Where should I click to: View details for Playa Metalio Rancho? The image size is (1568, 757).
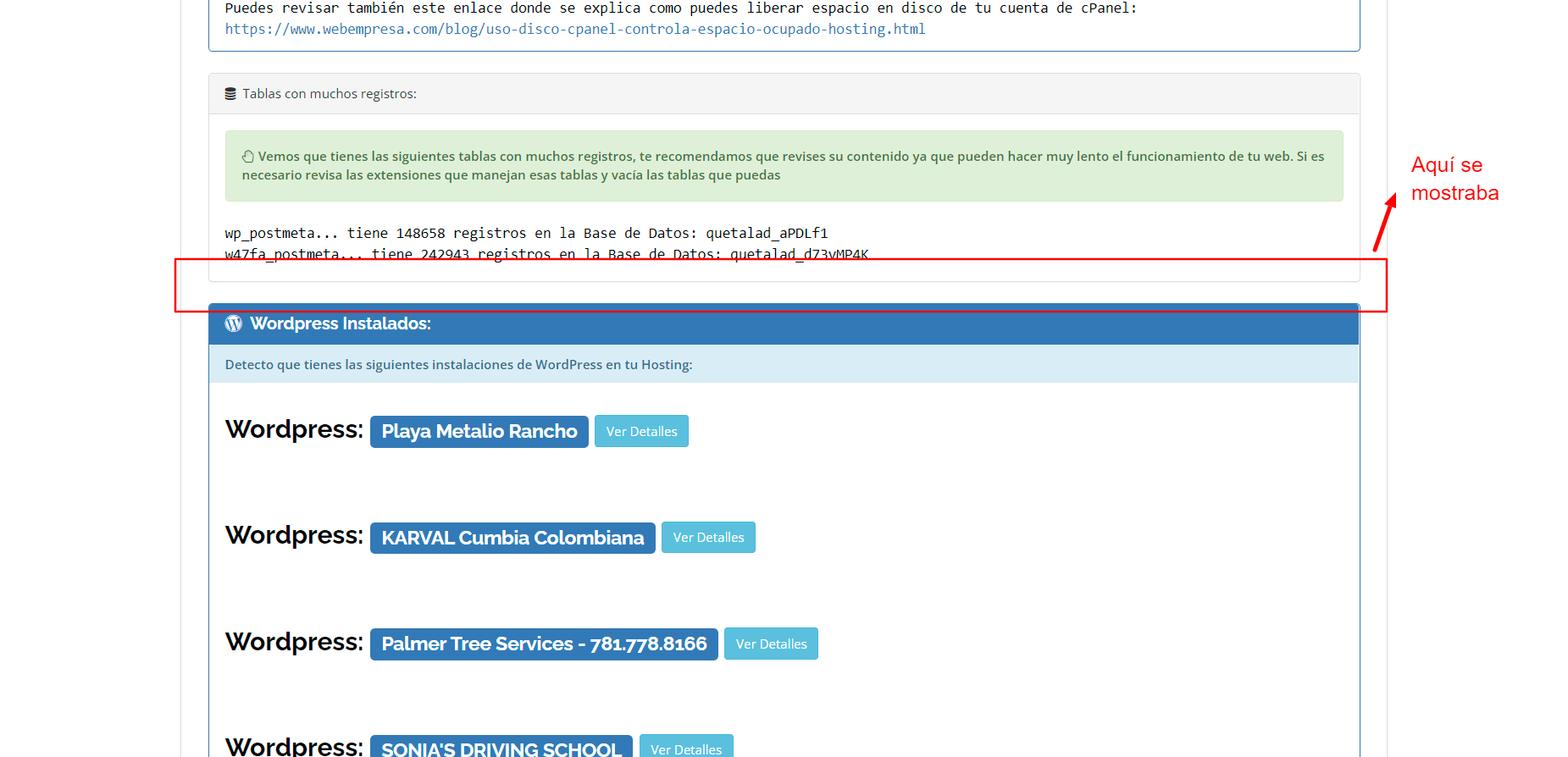click(x=641, y=431)
